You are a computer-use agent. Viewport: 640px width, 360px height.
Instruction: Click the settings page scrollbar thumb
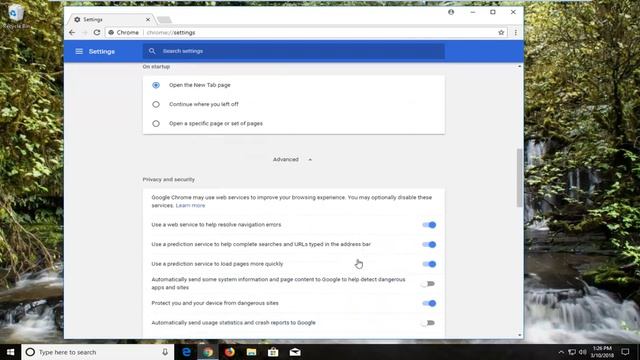(520, 178)
